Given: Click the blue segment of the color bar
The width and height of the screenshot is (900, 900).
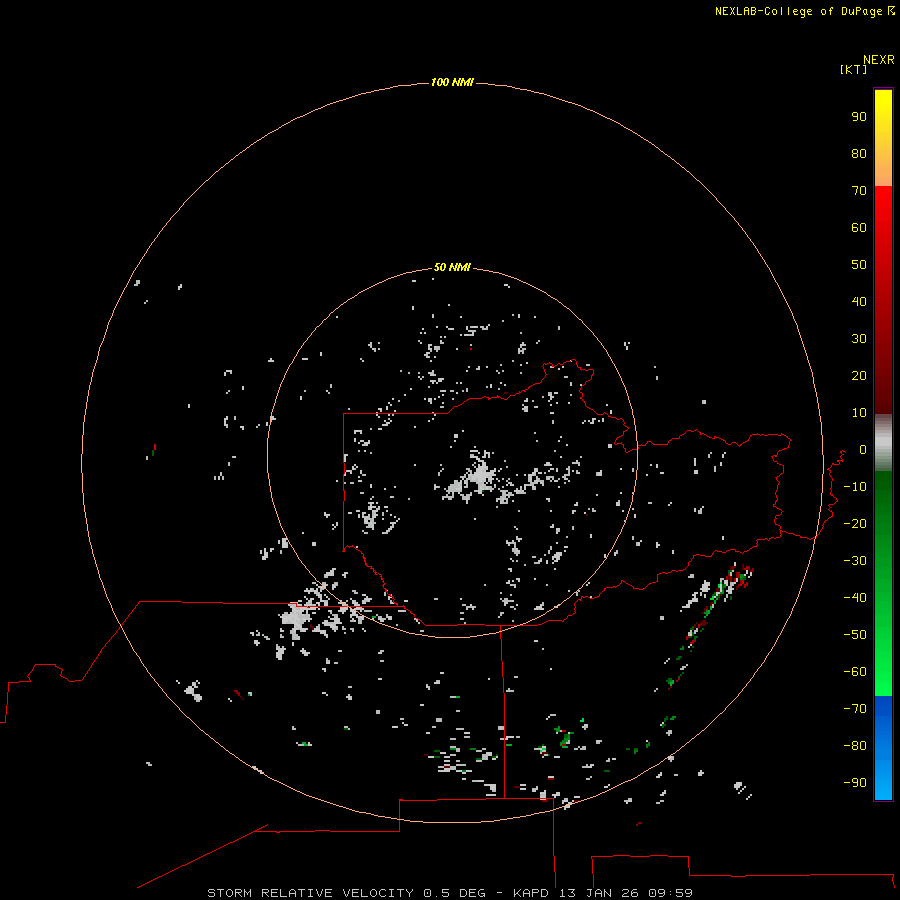Looking at the screenshot, I should coord(883,748).
